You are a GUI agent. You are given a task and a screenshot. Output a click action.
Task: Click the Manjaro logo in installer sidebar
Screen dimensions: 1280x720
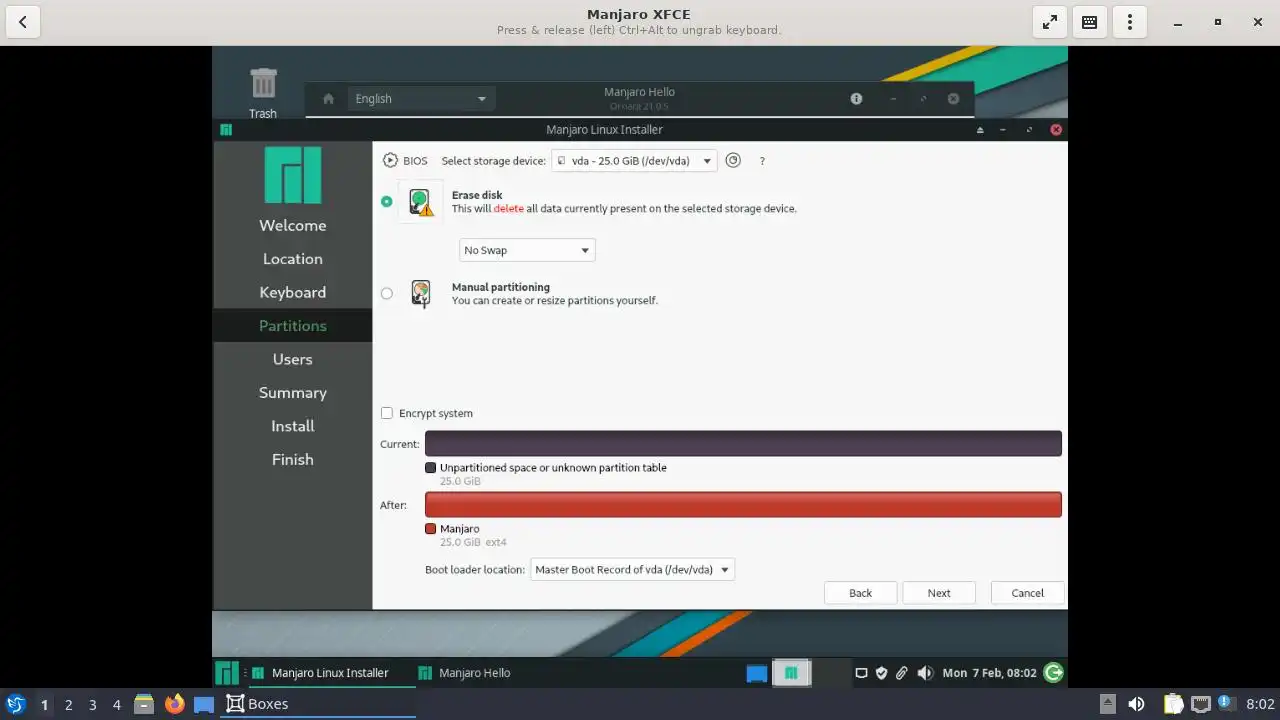tap(292, 175)
